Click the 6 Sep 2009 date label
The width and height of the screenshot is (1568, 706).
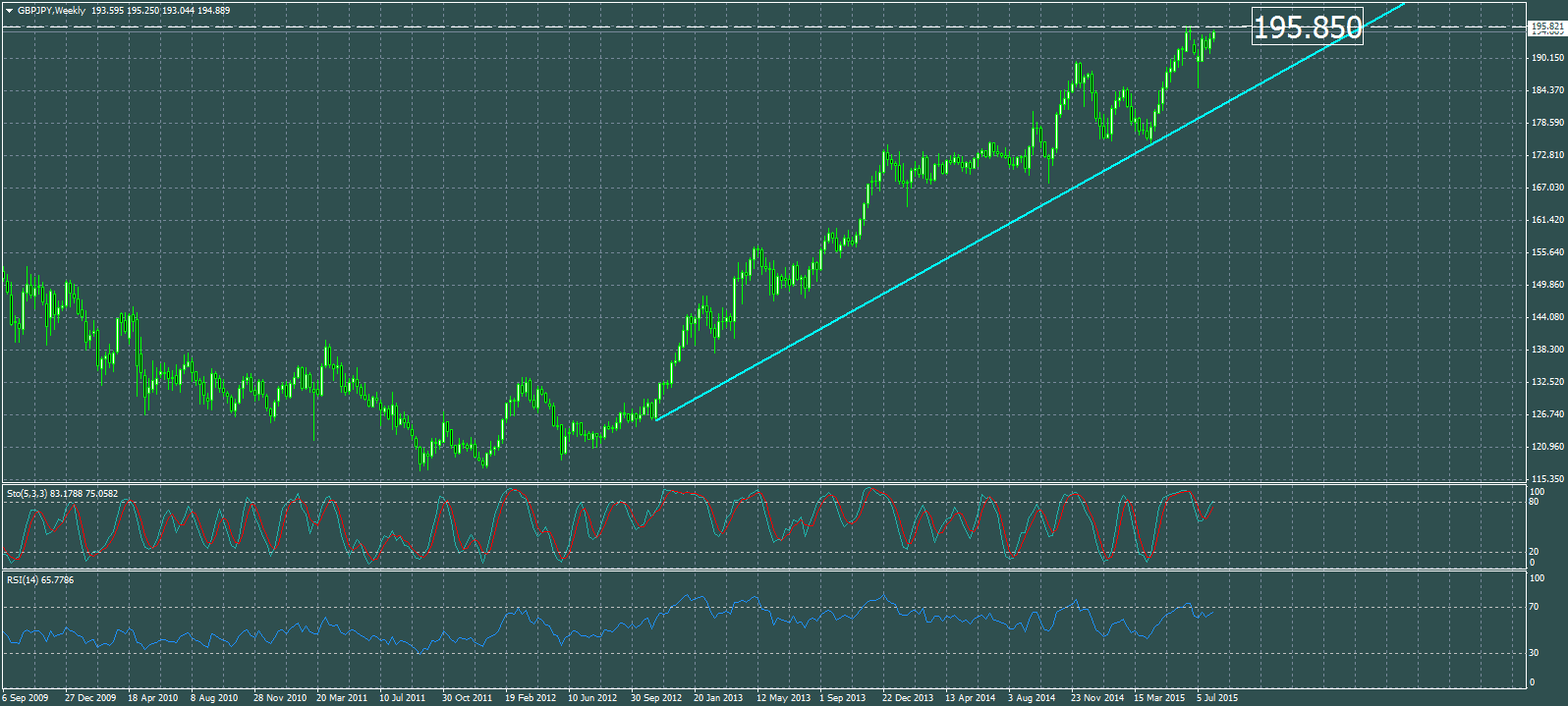[26, 698]
